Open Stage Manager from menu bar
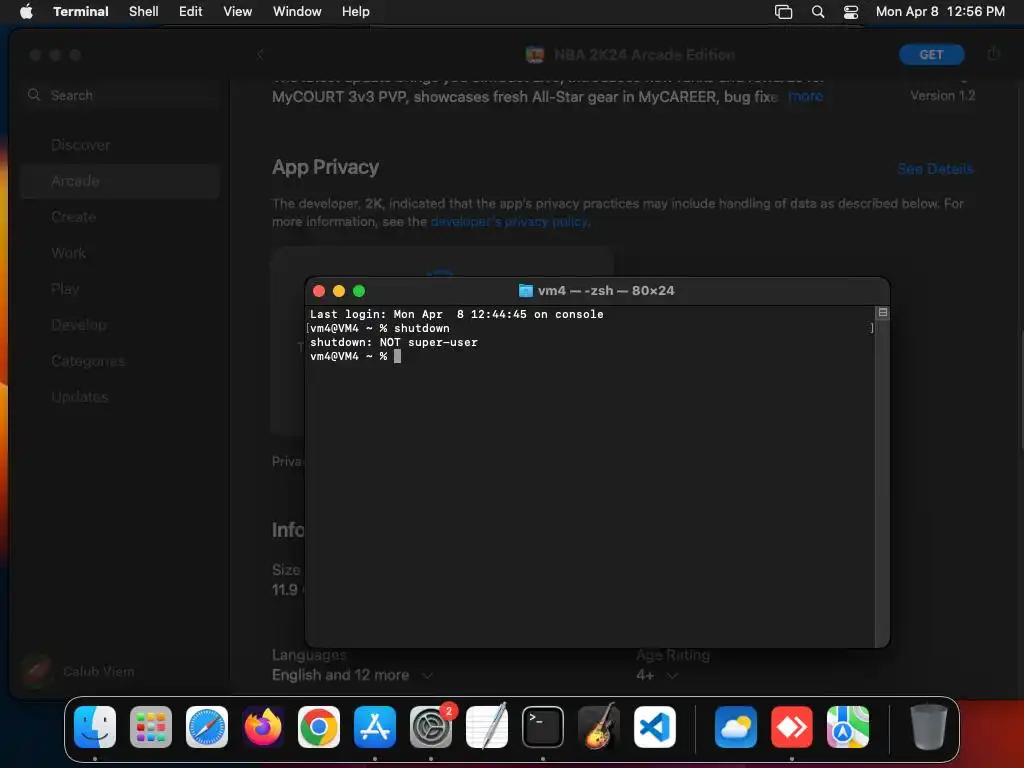The width and height of the screenshot is (1024, 768). pos(783,11)
